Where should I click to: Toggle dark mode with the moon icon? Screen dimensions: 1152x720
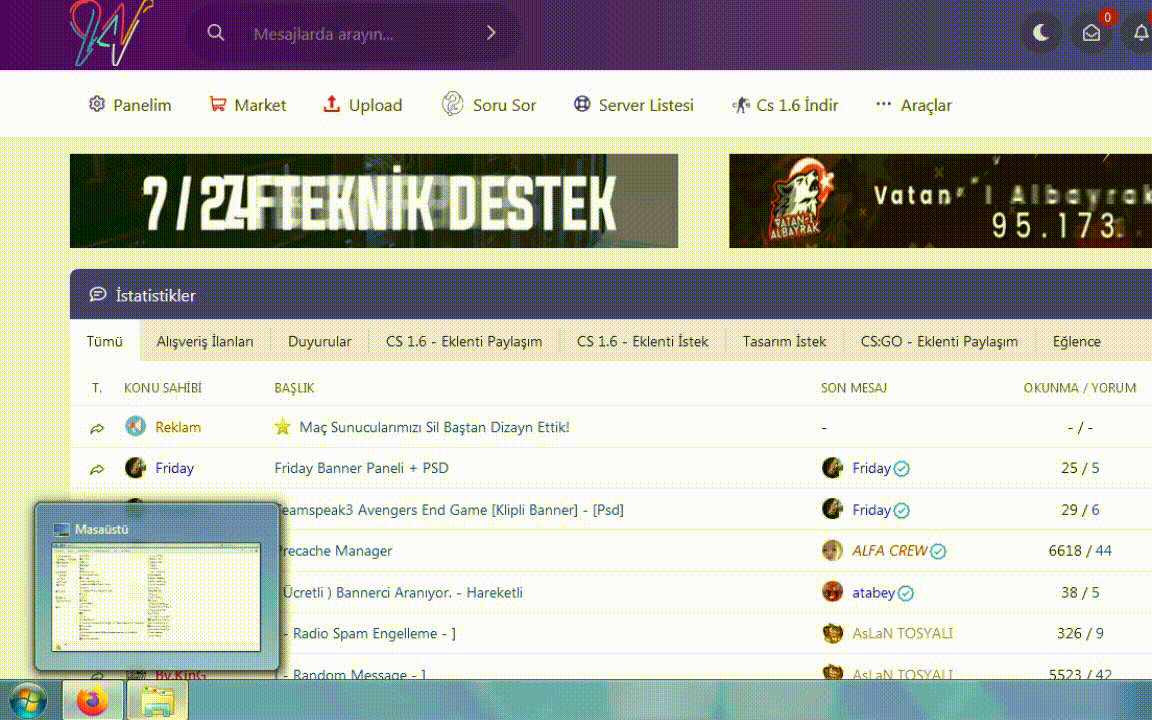(x=1040, y=33)
